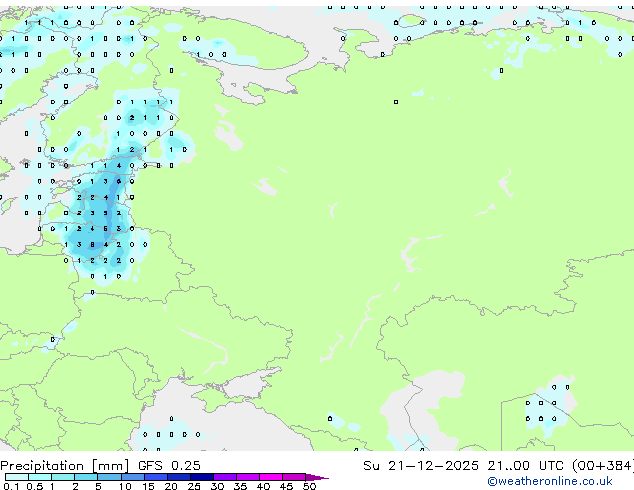This screenshot has width=634, height=490.
Task: Click the '45' legend scale label
Action: tap(286, 486)
